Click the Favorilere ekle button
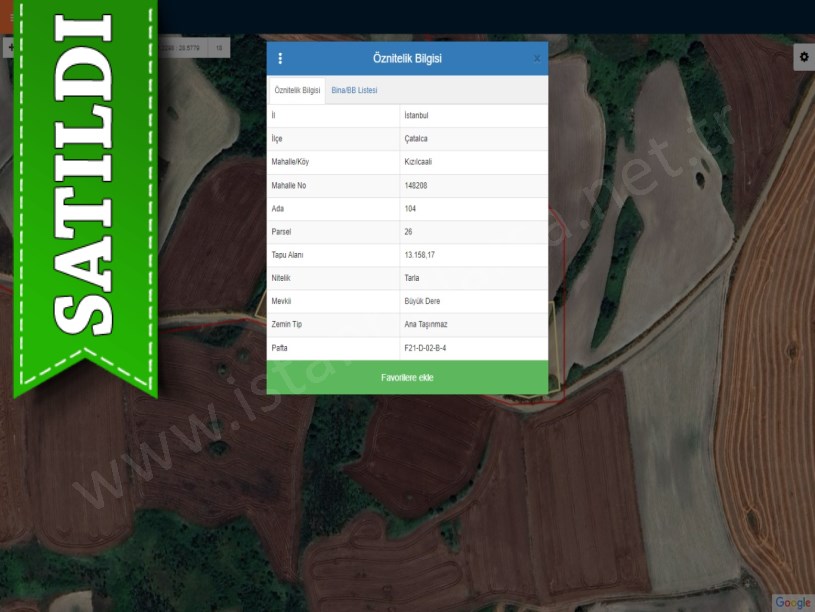The image size is (815, 612). pos(407,378)
